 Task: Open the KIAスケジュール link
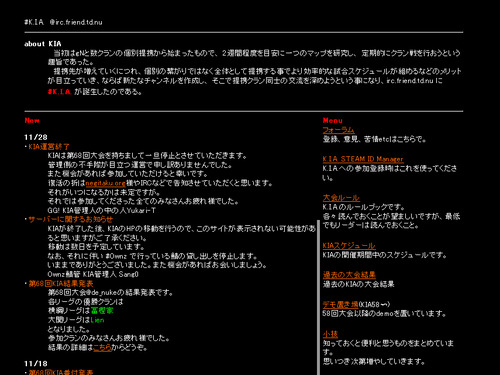[x=349, y=246]
